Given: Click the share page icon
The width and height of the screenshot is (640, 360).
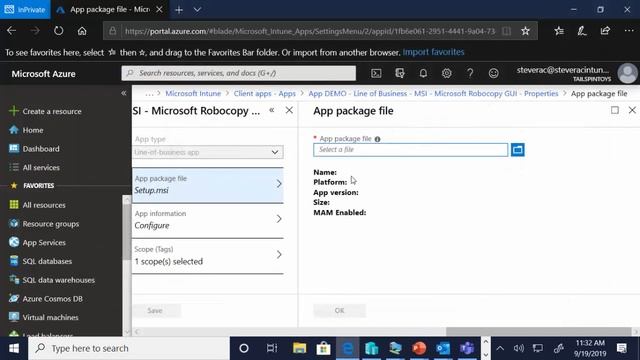Looking at the screenshot, I should tap(605, 31).
